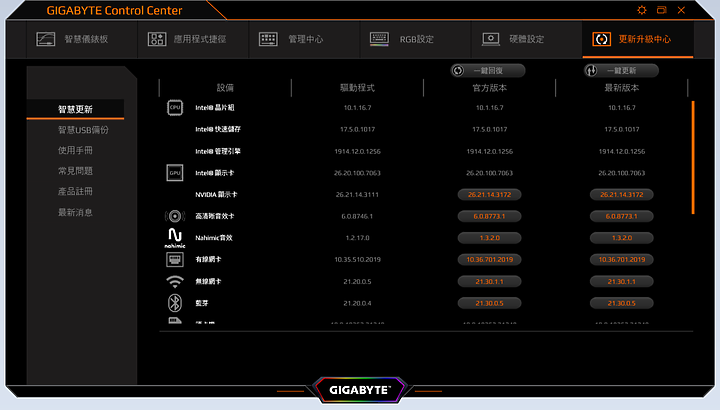Go to the RGB設定 tab

pos(416,39)
